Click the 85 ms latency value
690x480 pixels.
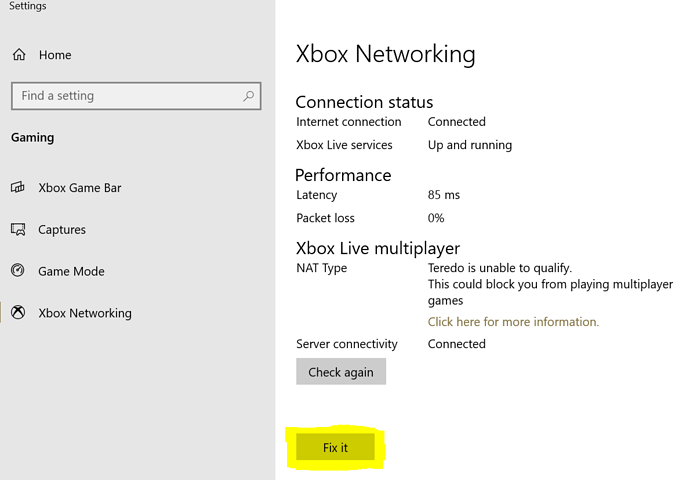click(x=444, y=195)
